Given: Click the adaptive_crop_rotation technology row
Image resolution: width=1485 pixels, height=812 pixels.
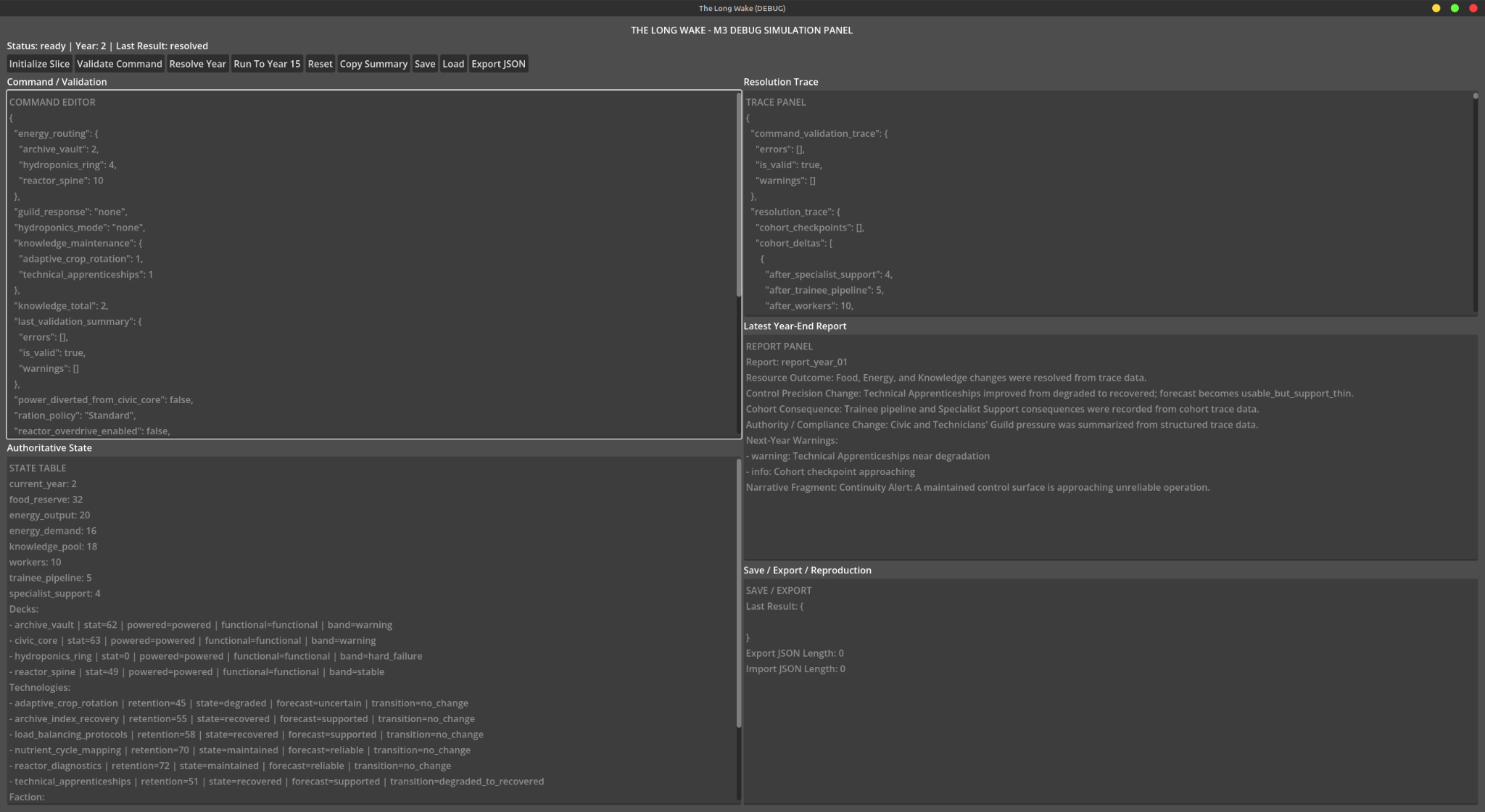Looking at the screenshot, I should pos(239,703).
